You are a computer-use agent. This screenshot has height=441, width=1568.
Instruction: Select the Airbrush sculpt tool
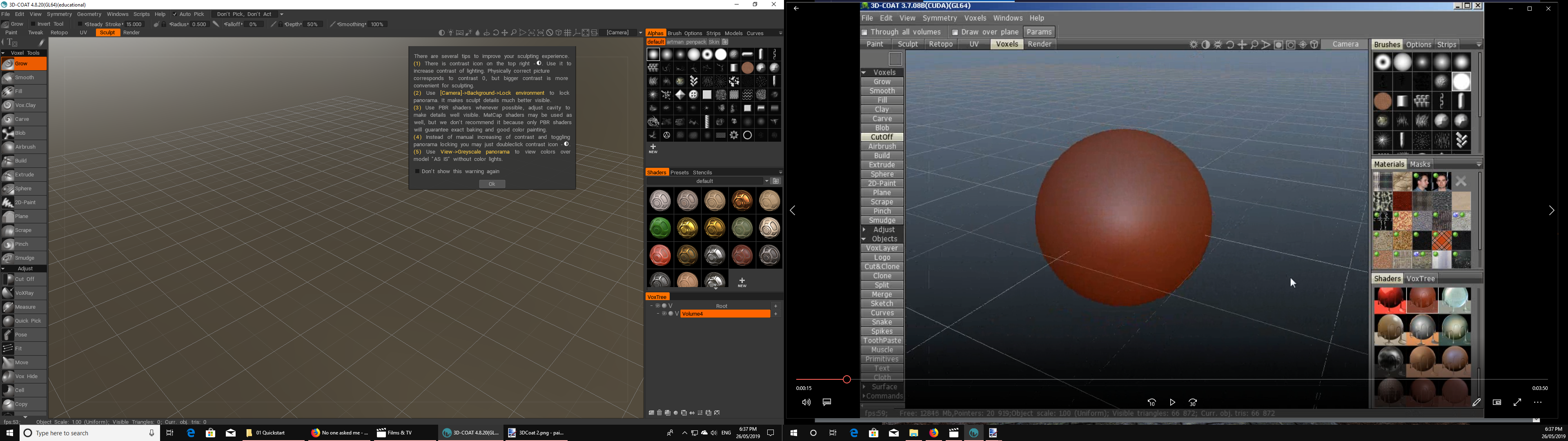[x=25, y=147]
